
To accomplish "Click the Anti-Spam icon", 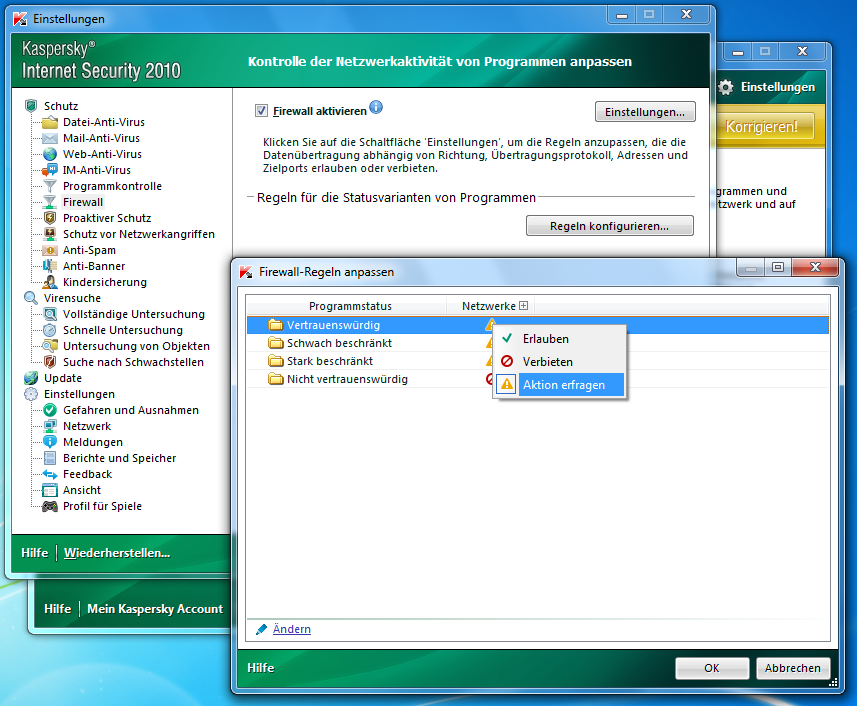I will 50,250.
